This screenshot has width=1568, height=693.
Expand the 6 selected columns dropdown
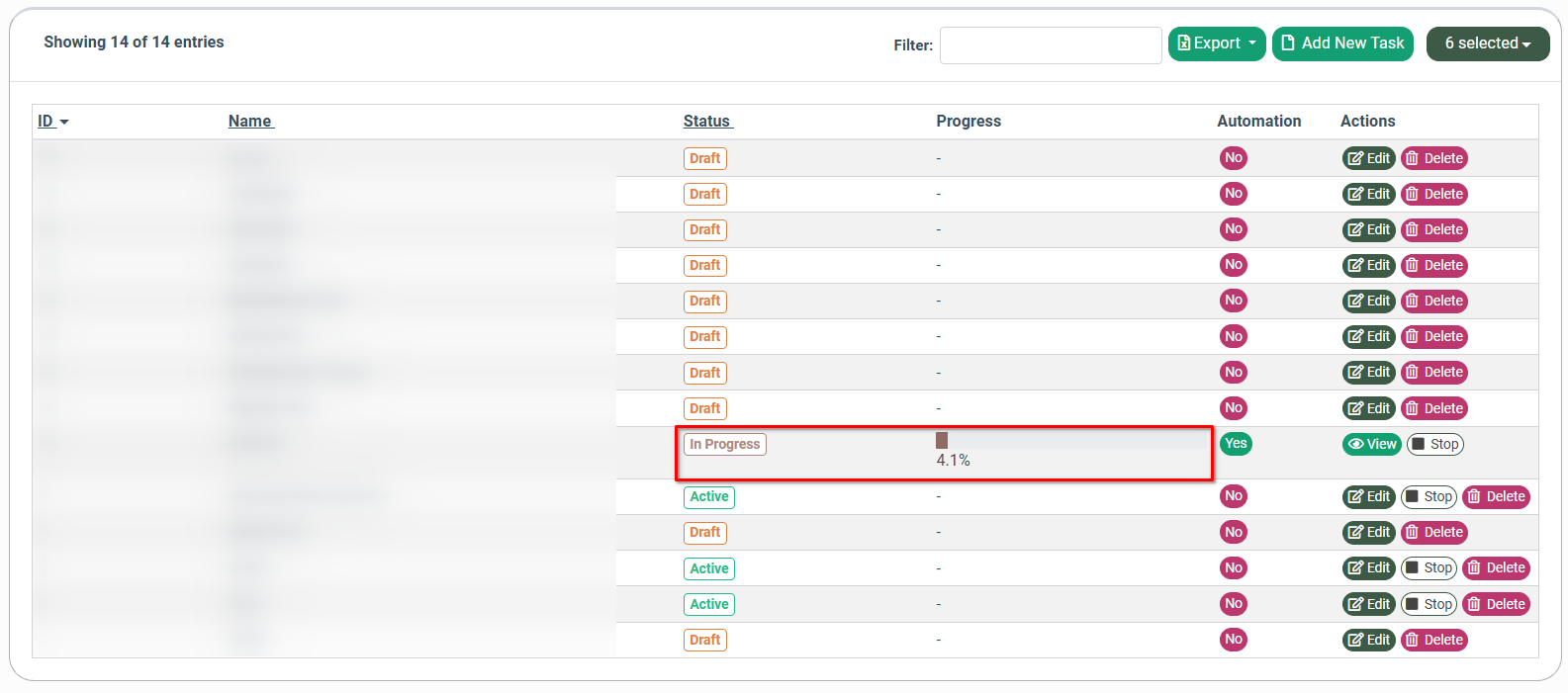pos(1487,43)
